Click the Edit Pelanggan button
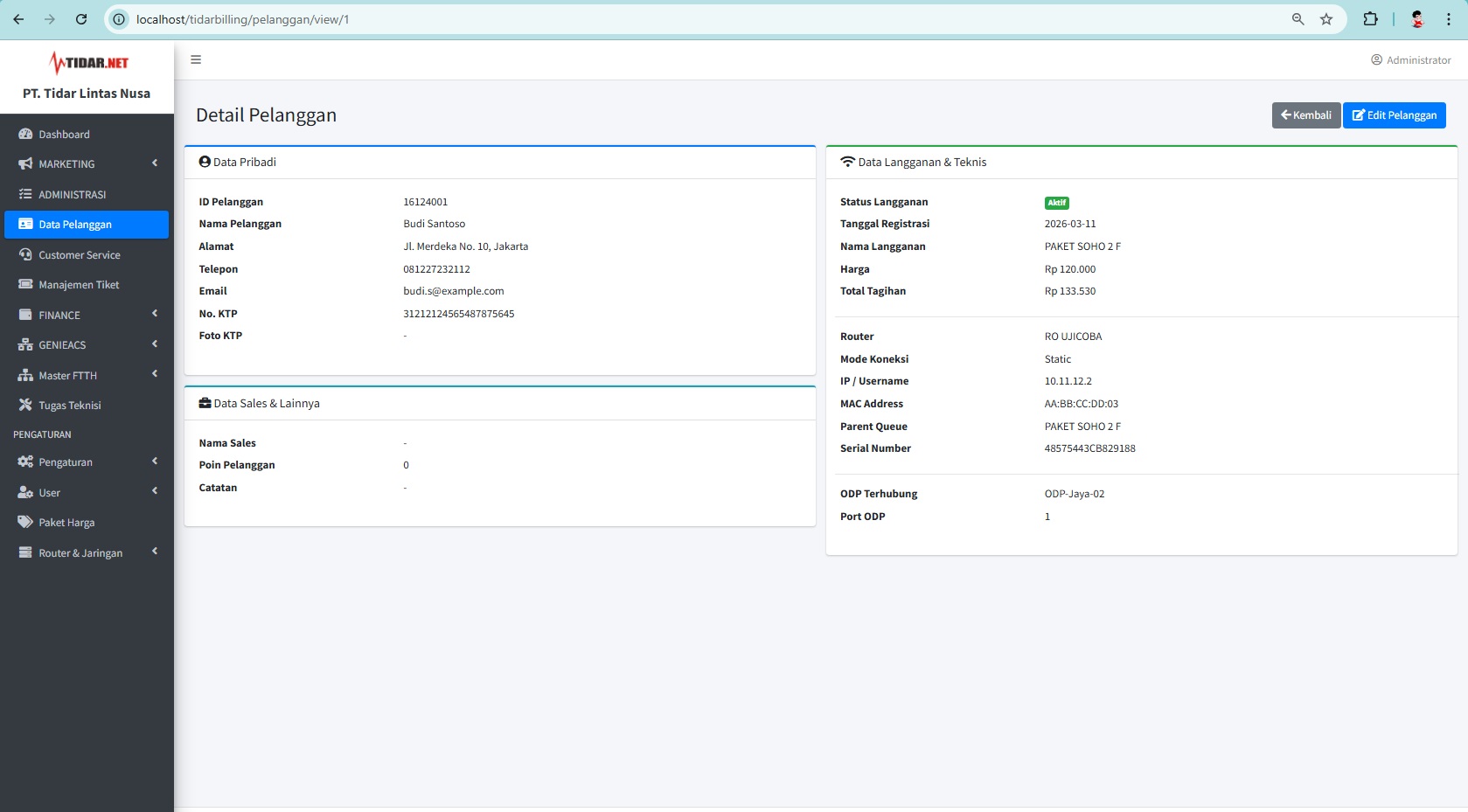This screenshot has height=812, width=1468. (1395, 115)
